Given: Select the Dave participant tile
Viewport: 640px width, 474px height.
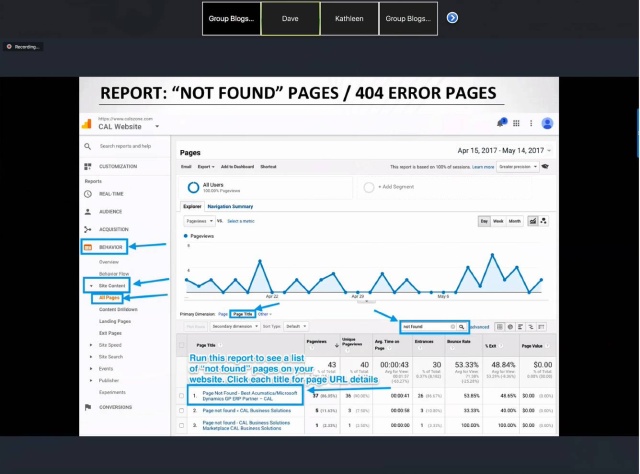Looking at the screenshot, I should pos(290,18).
